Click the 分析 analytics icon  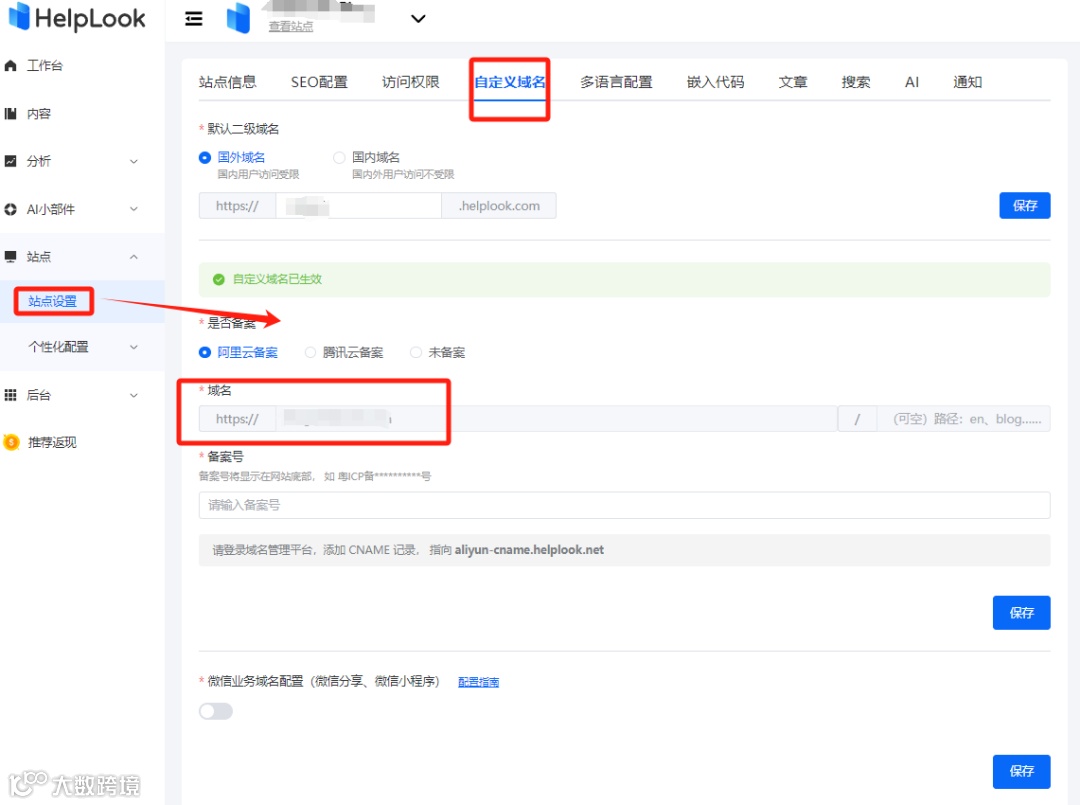click(x=12, y=160)
